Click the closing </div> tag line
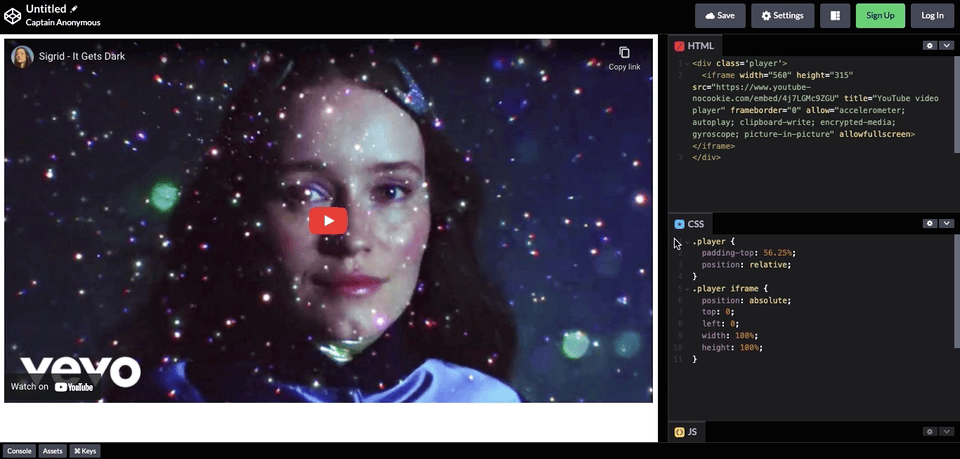 coord(707,157)
